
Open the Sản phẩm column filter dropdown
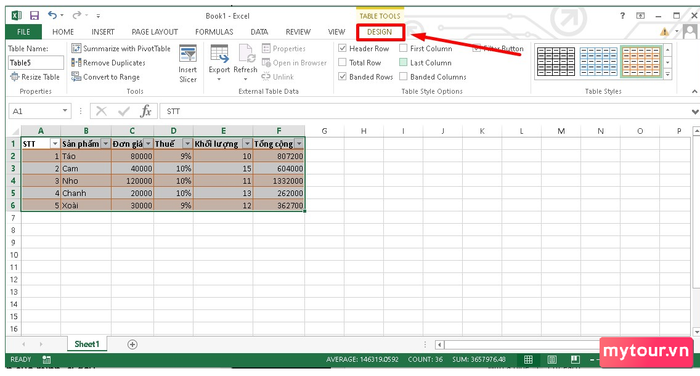(x=105, y=144)
